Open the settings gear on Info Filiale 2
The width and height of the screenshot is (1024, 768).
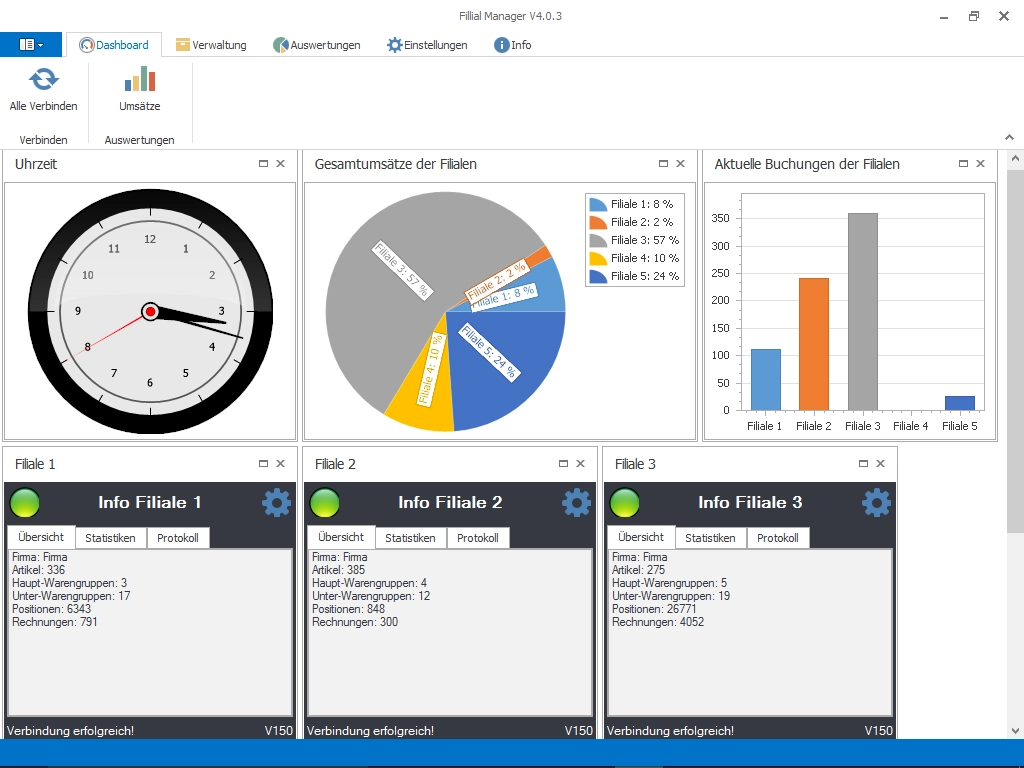click(576, 503)
